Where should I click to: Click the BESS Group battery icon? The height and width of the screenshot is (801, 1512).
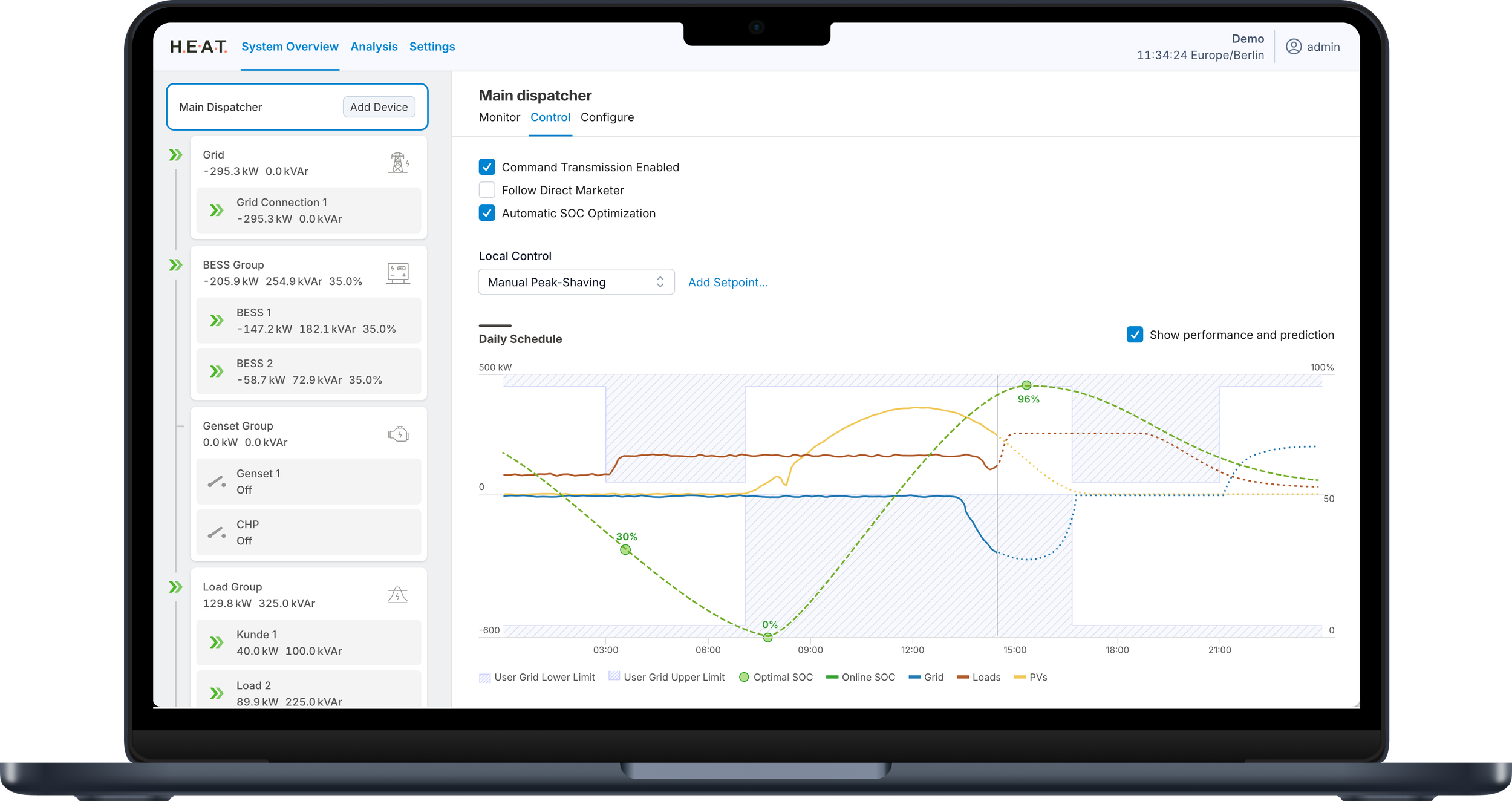pos(398,273)
